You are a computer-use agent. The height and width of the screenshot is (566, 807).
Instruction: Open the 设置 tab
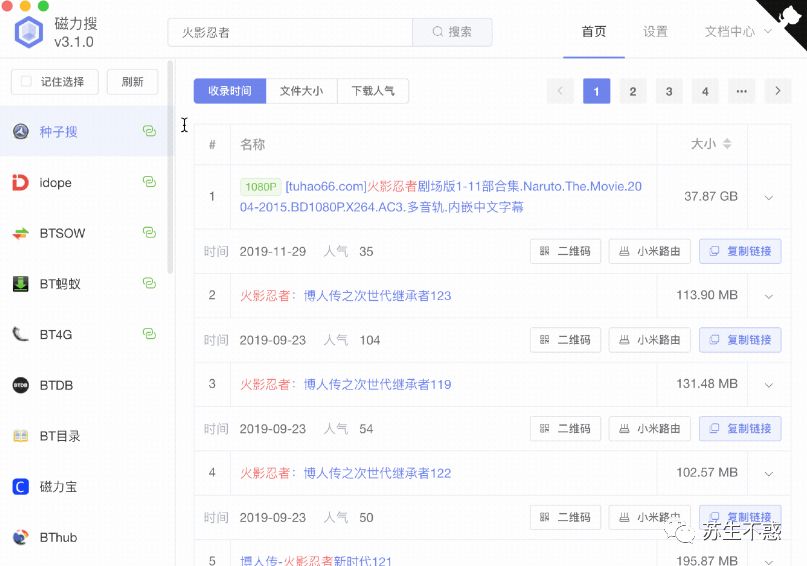[655, 31]
